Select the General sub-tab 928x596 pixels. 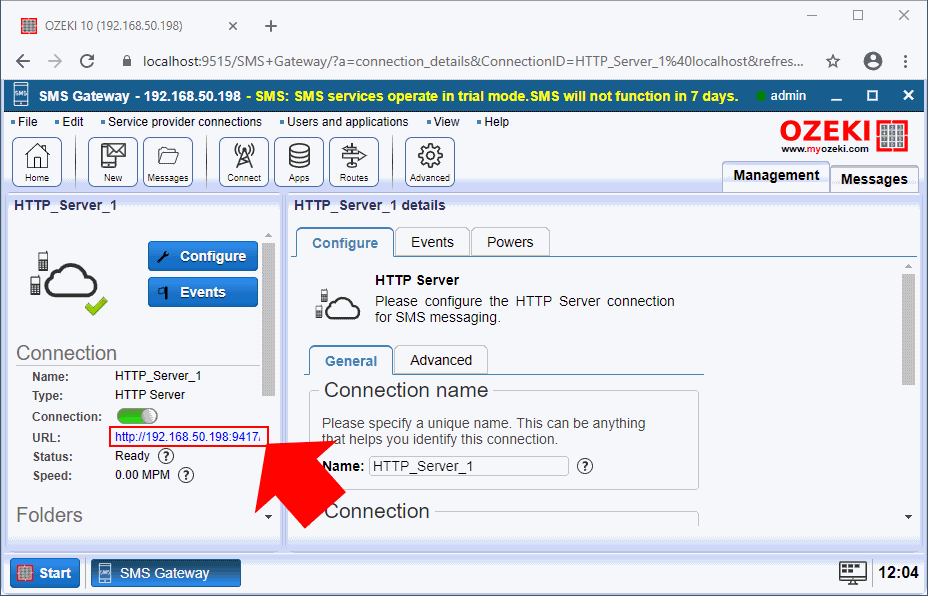coord(351,361)
